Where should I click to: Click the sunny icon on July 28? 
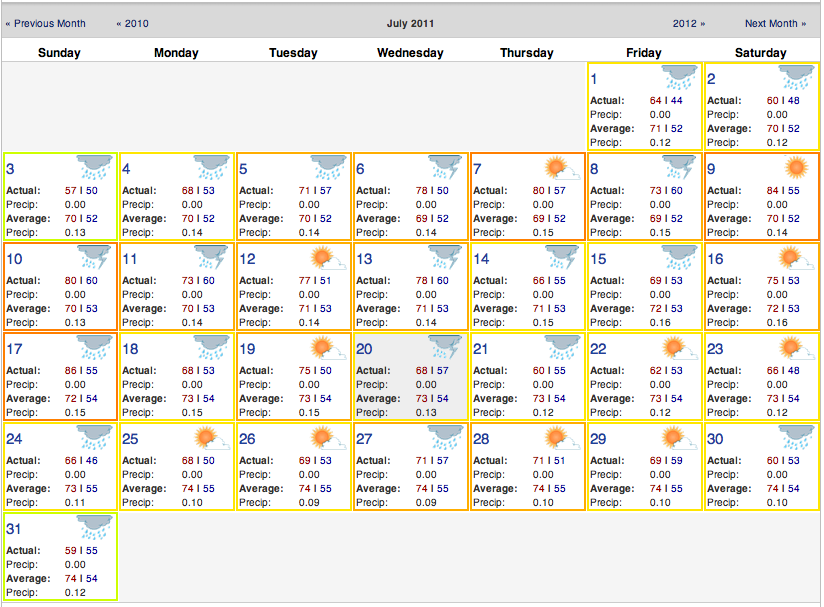tap(561, 438)
